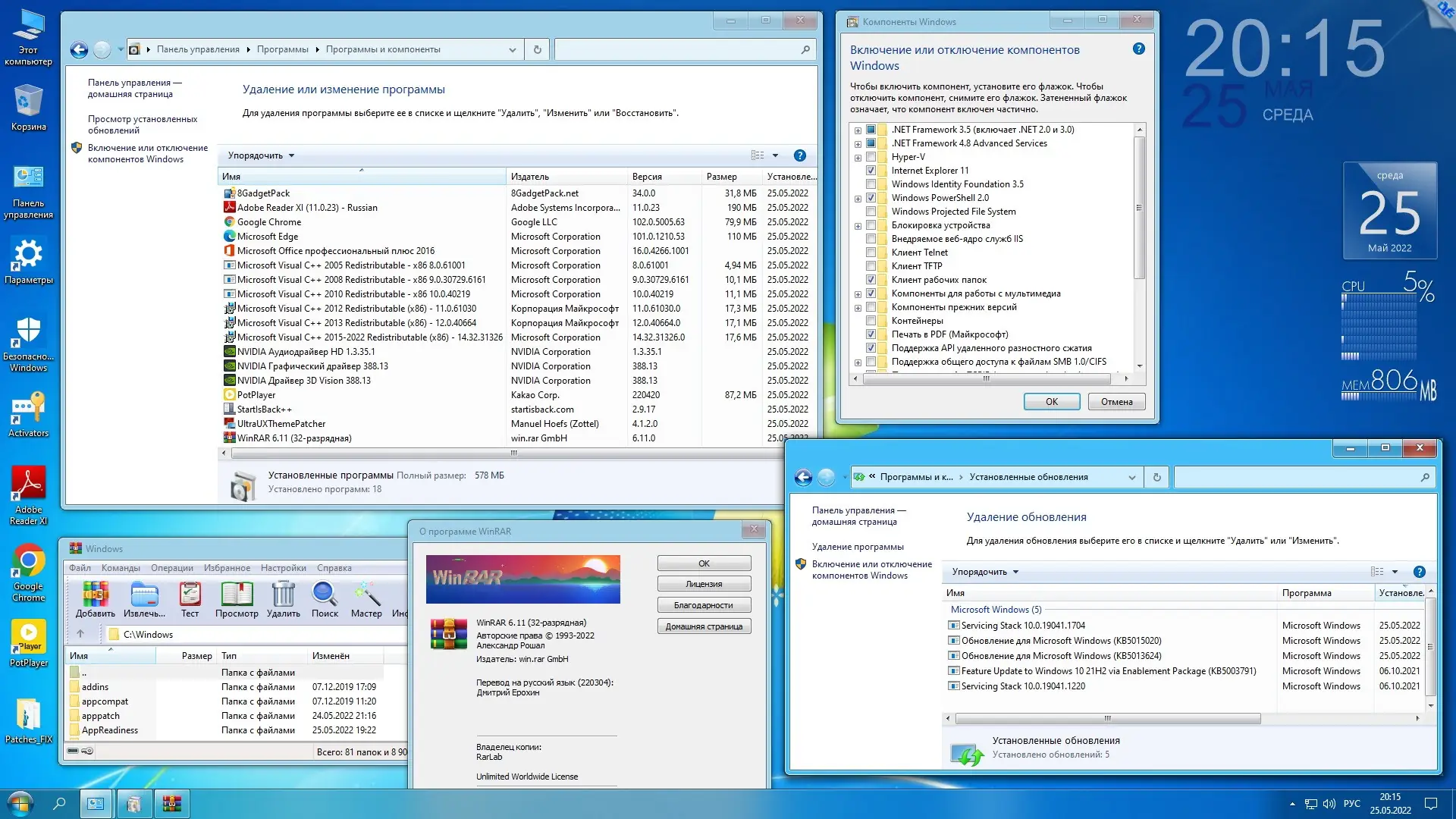The width and height of the screenshot is (1456, 819).
Task: Enable Hyper-V component checkbox
Action: [x=871, y=157]
